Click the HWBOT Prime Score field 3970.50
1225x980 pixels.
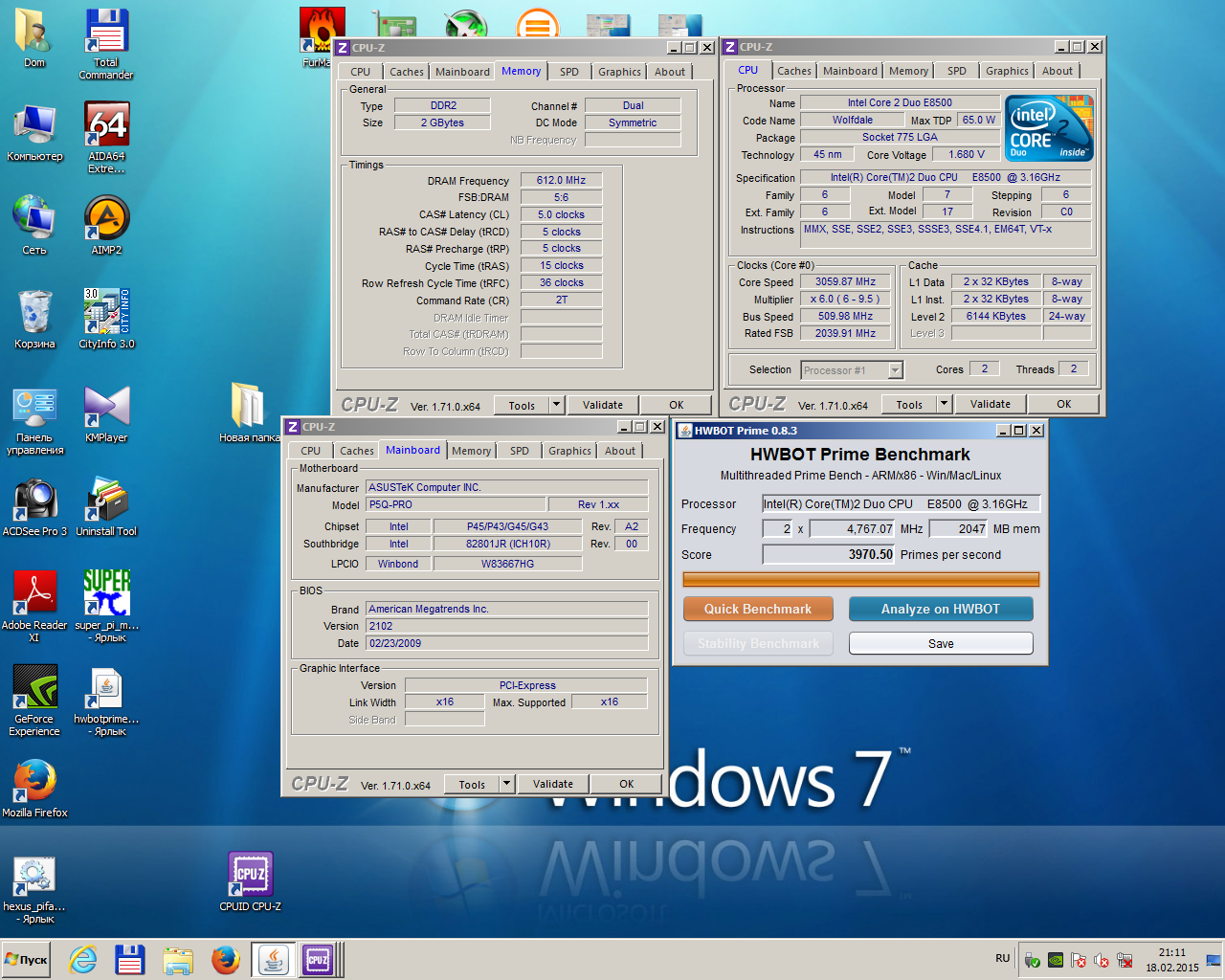(x=829, y=554)
